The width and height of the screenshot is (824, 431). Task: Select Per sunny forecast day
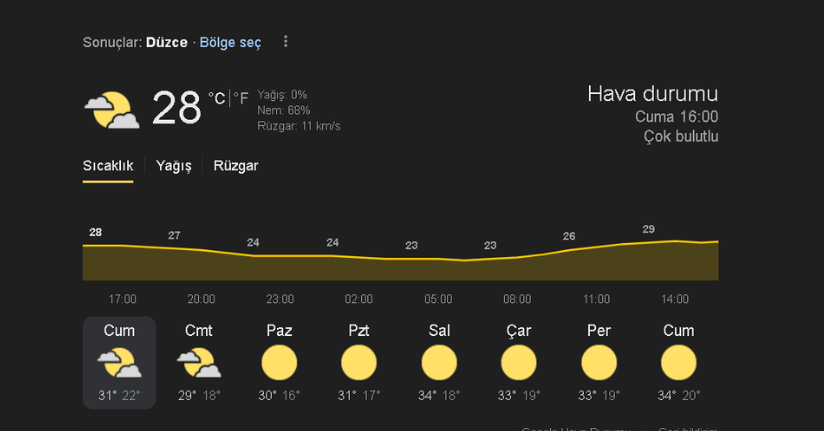(599, 363)
